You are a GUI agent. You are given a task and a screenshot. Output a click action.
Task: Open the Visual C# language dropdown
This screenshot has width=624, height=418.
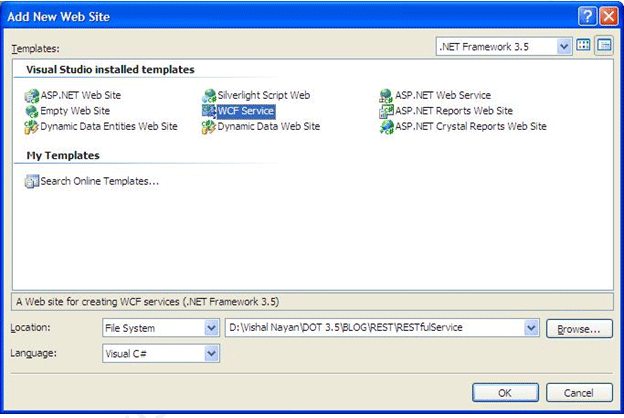(211, 353)
